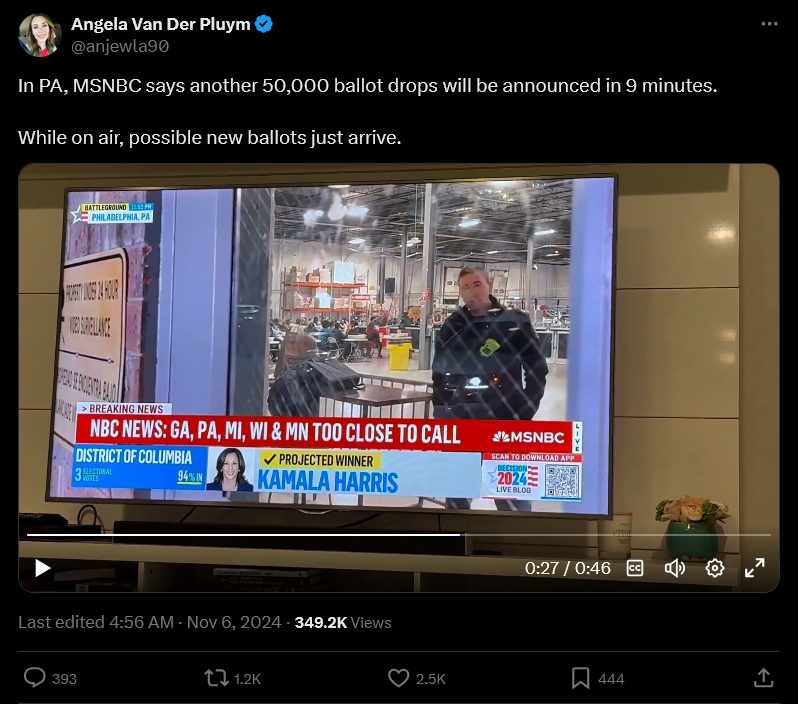798x704 pixels.
Task: Click the 349.2K Views count
Action: [x=343, y=622]
